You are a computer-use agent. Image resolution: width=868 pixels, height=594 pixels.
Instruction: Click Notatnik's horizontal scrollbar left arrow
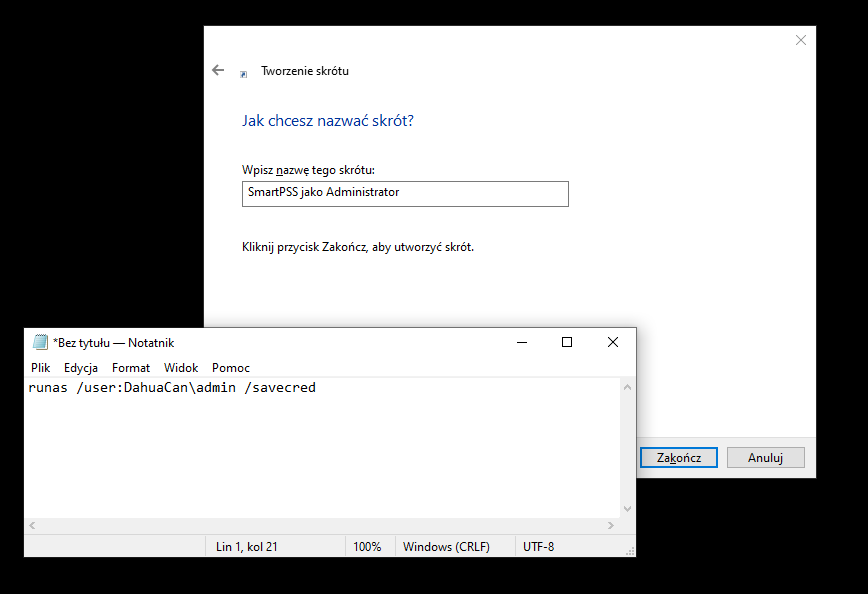(32, 525)
